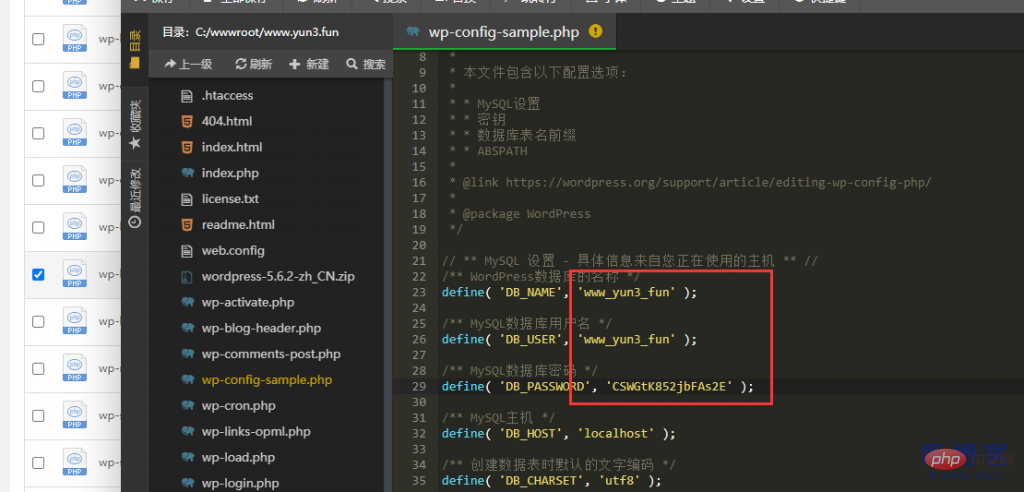Click line number 21 in the gutter

click(419, 261)
